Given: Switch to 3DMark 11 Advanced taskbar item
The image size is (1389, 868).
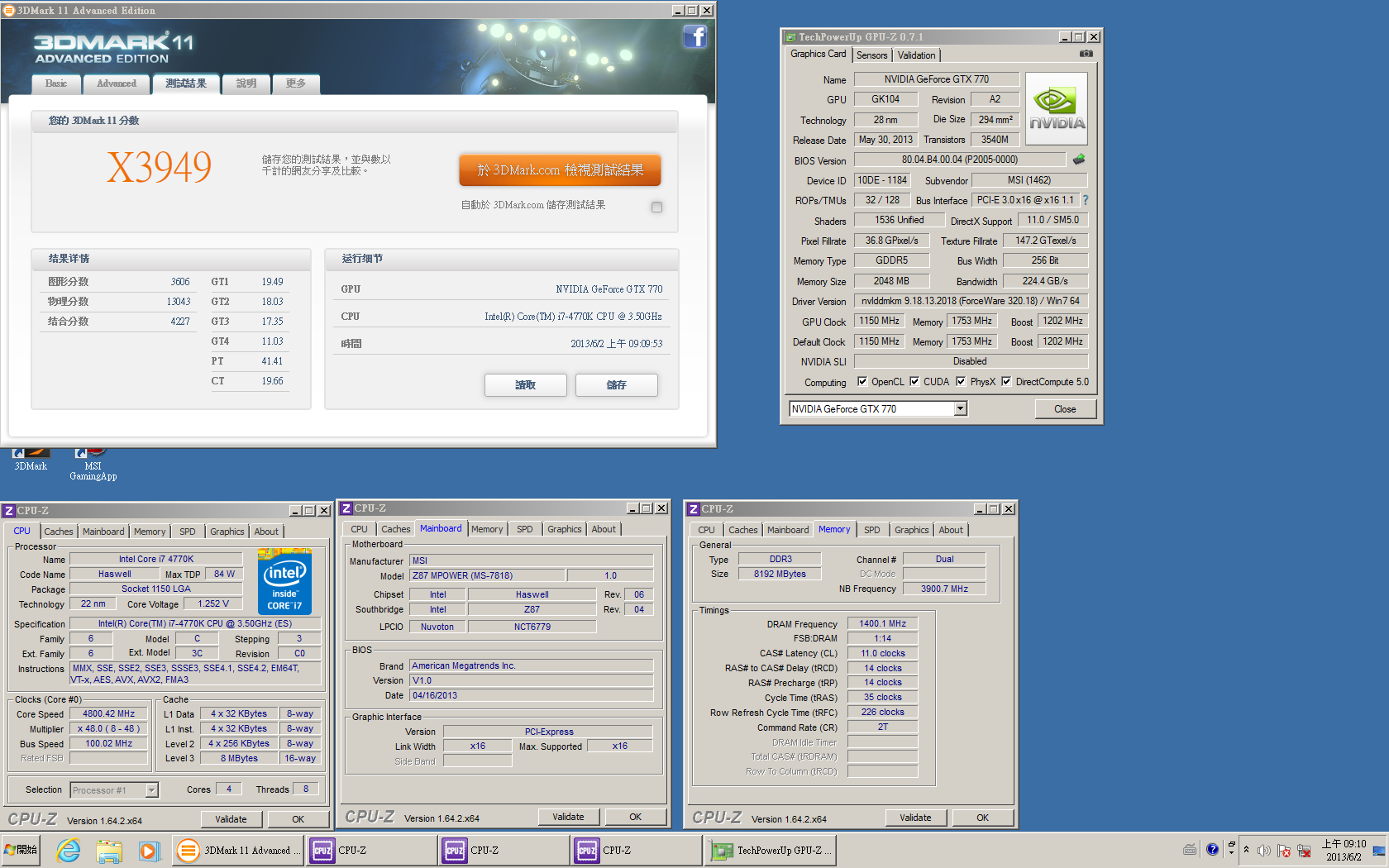Looking at the screenshot, I should [x=238, y=850].
